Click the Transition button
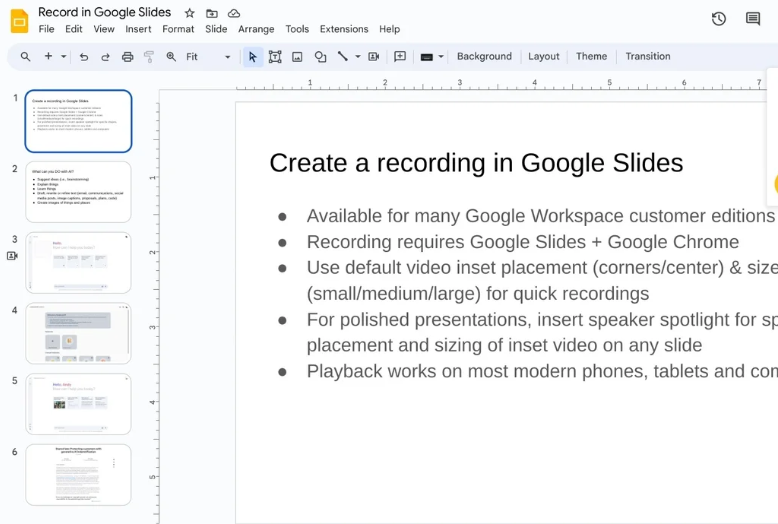The width and height of the screenshot is (778, 524). pyautogui.click(x=647, y=57)
